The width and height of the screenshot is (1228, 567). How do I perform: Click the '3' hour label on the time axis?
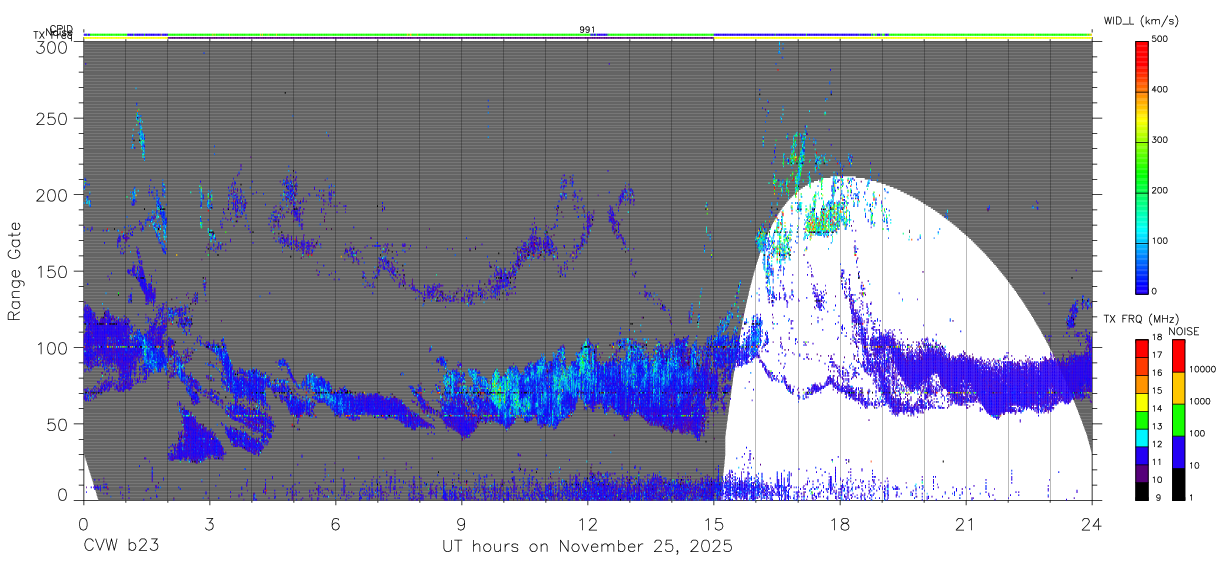[209, 524]
